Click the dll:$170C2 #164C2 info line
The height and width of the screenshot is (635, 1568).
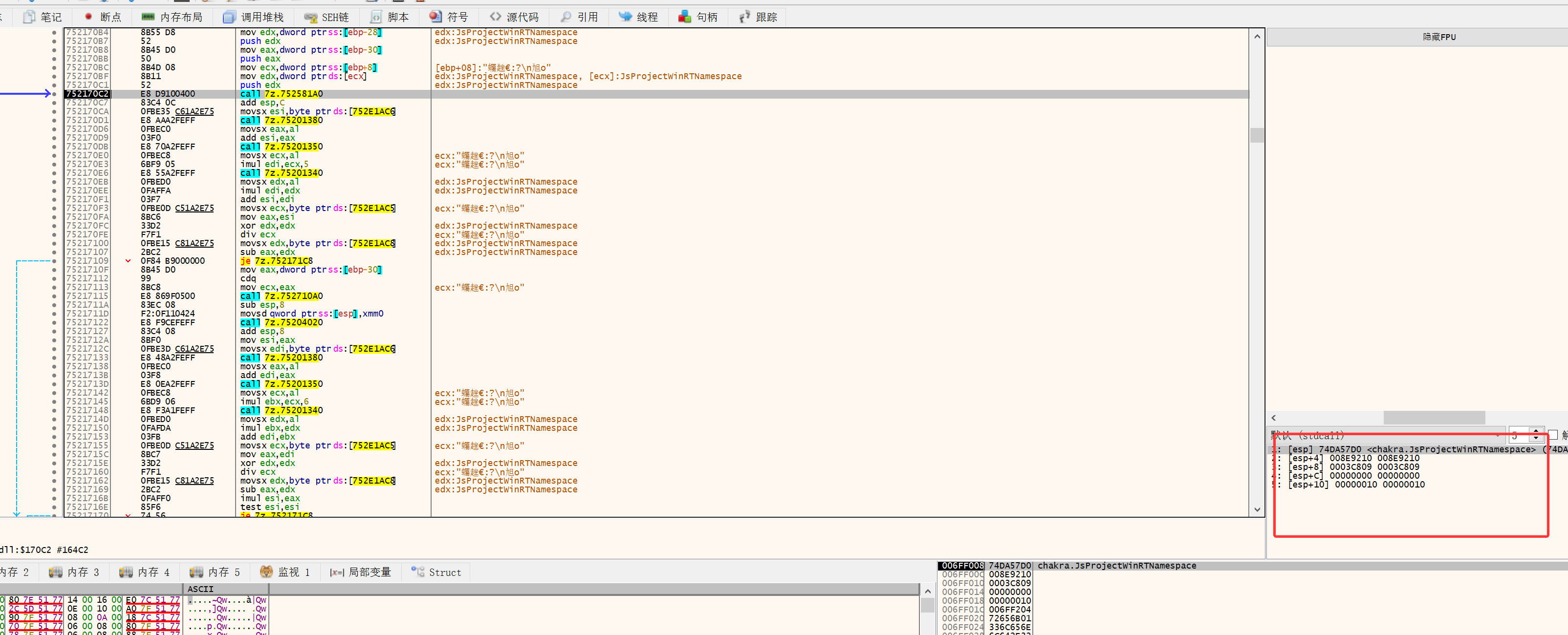click(44, 550)
